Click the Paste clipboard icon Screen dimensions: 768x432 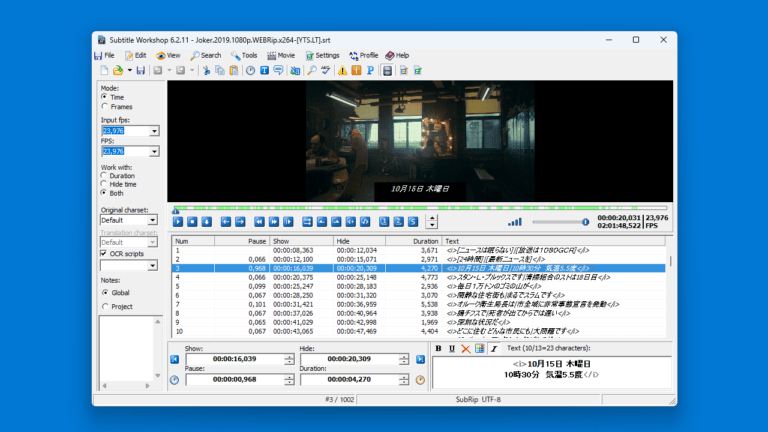[x=234, y=71]
